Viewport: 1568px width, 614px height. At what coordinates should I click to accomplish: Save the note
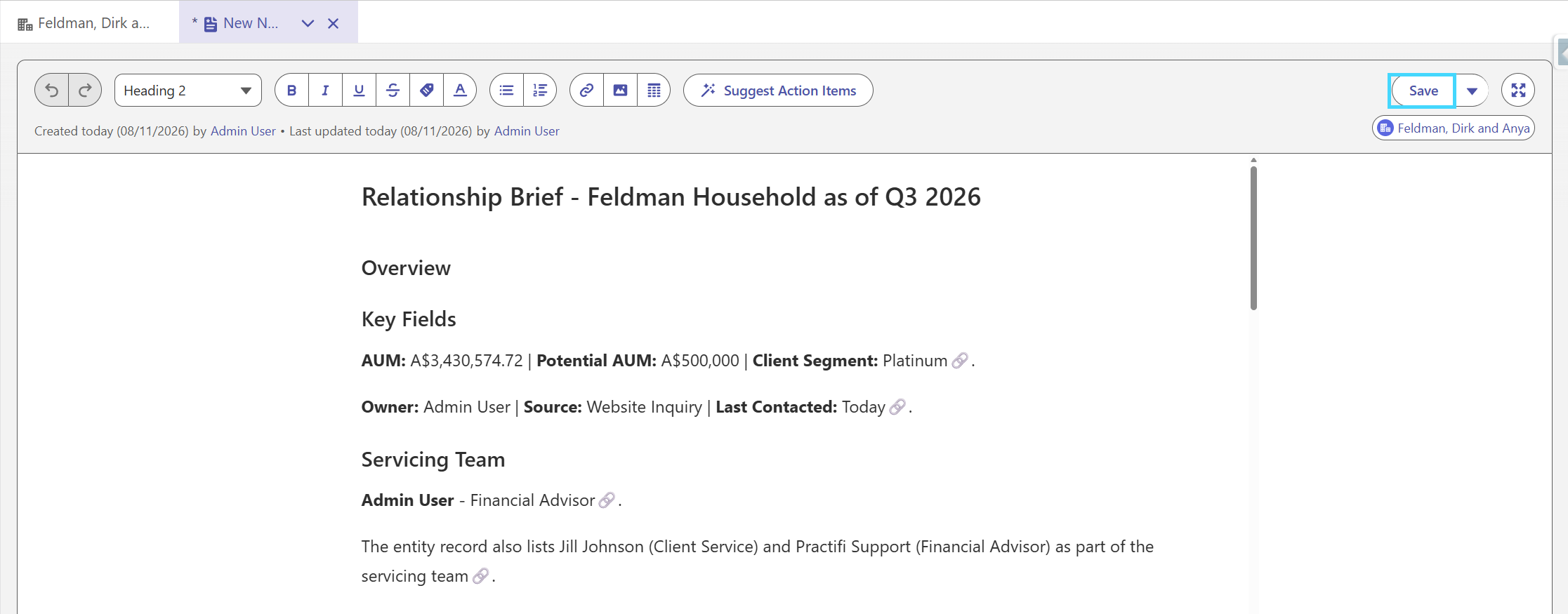tap(1423, 91)
